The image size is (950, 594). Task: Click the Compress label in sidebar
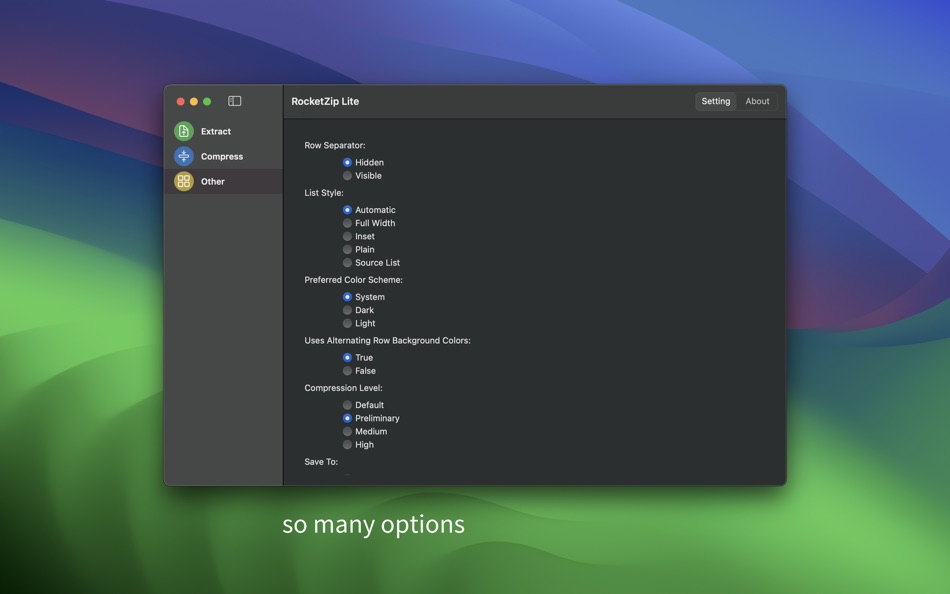[x=222, y=156]
